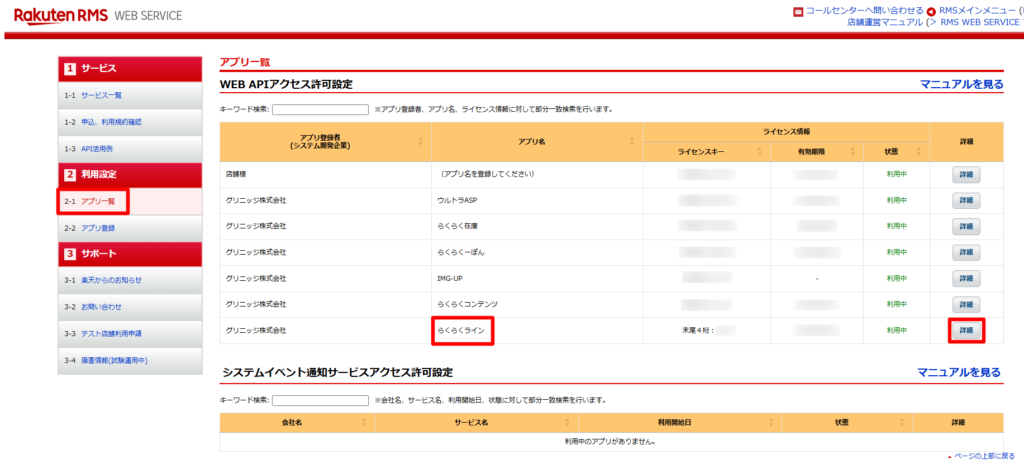Sort by 会社名 column arrows
The height and width of the screenshot is (464, 1024).
click(364, 423)
